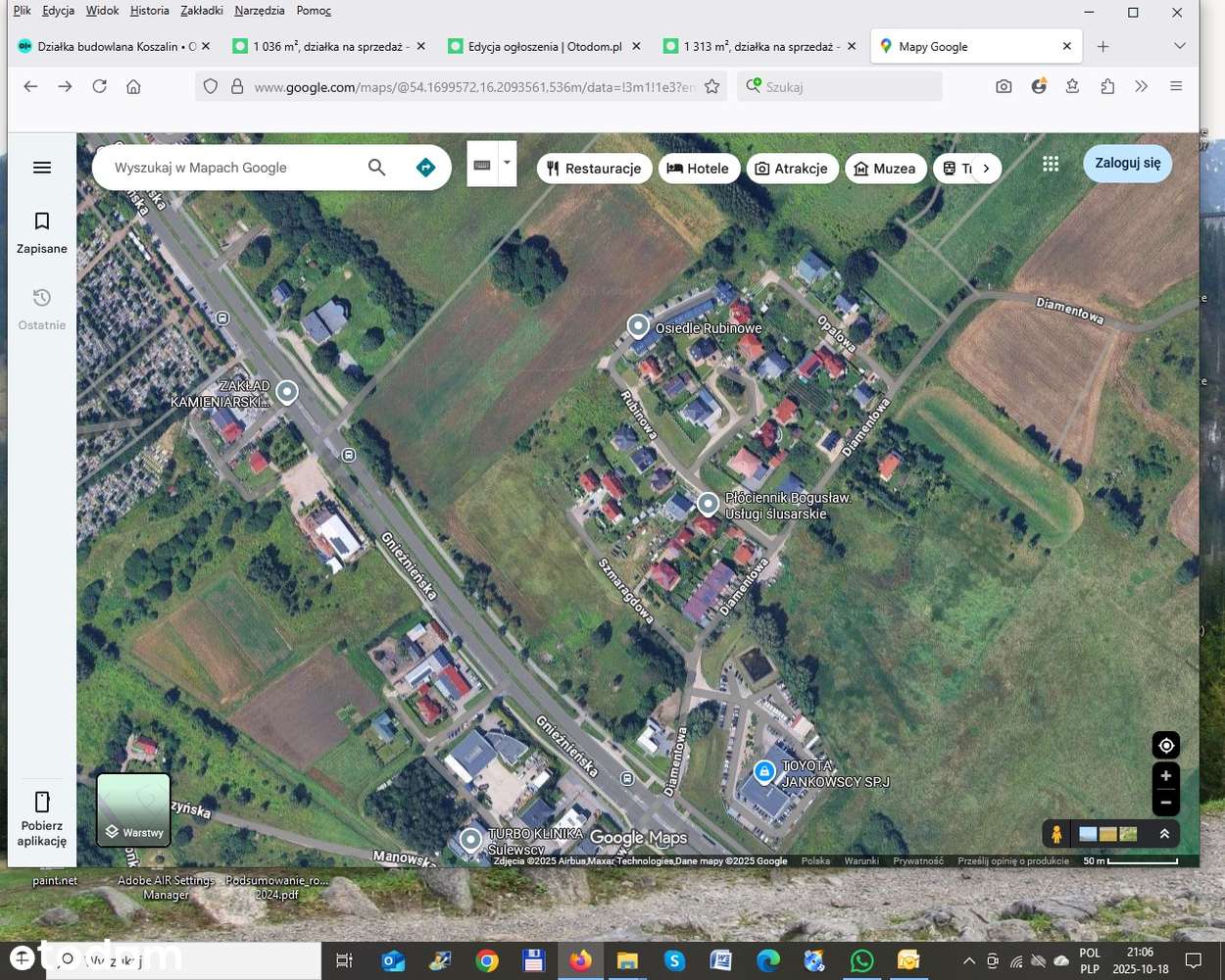This screenshot has width=1225, height=980.
Task: Open input tools dropdown arrow
Action: pos(507,163)
